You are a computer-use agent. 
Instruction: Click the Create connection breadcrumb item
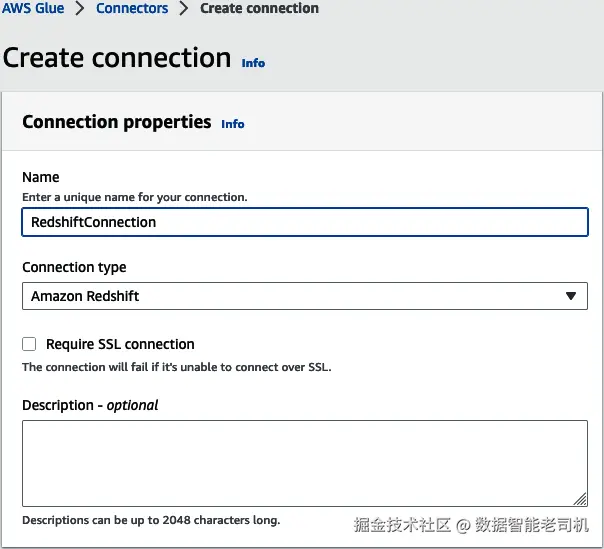pos(259,8)
